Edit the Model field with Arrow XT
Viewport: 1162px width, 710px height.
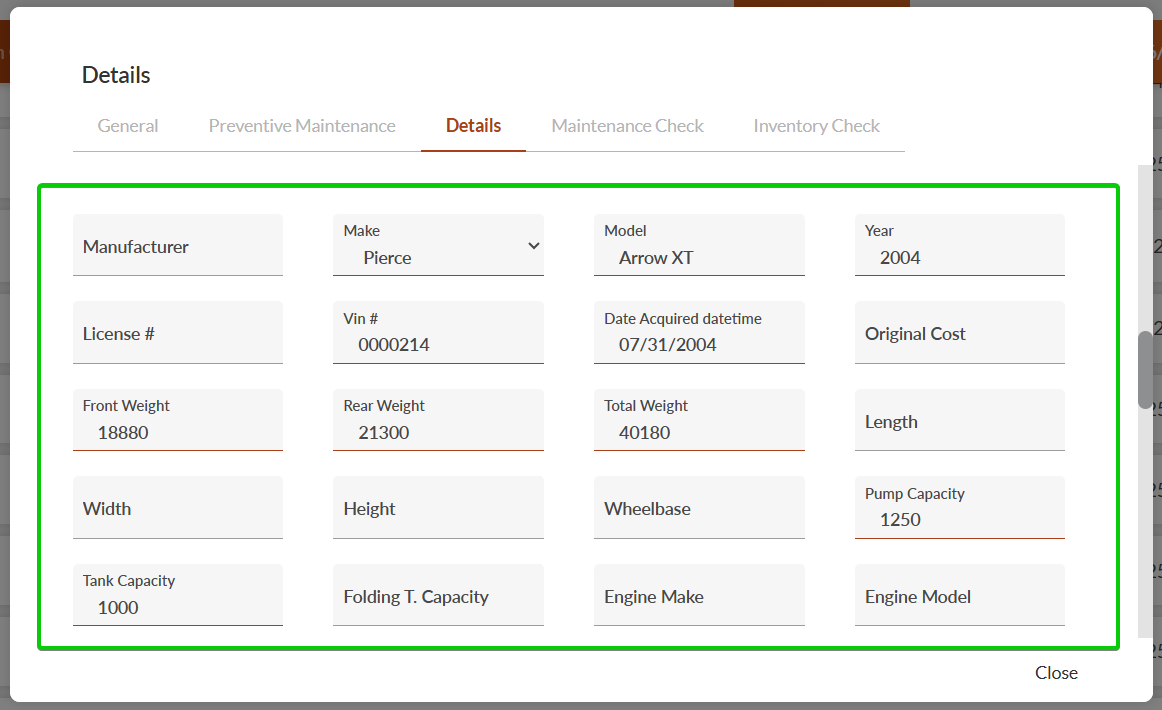tap(698, 257)
